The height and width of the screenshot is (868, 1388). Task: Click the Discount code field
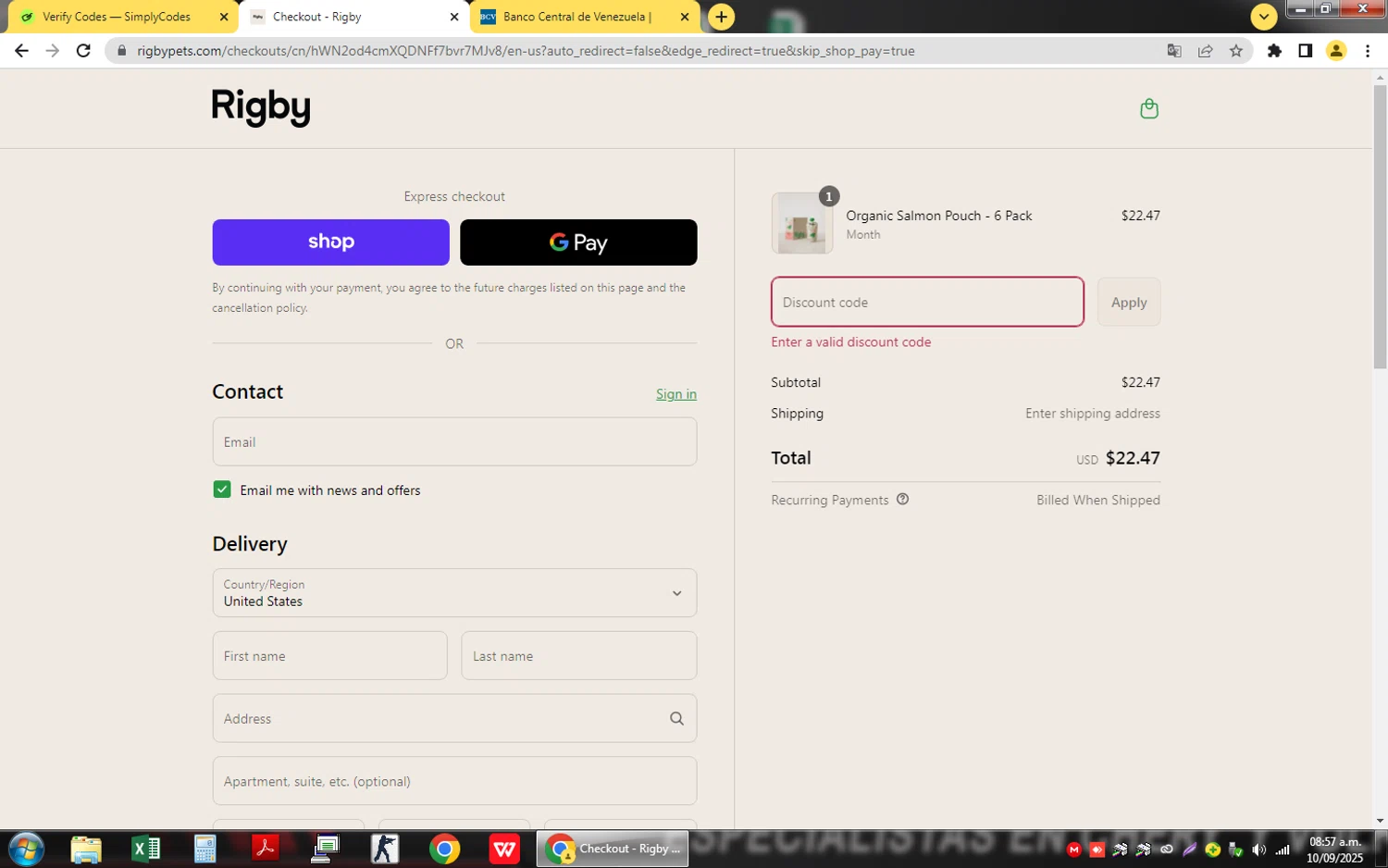tap(927, 302)
